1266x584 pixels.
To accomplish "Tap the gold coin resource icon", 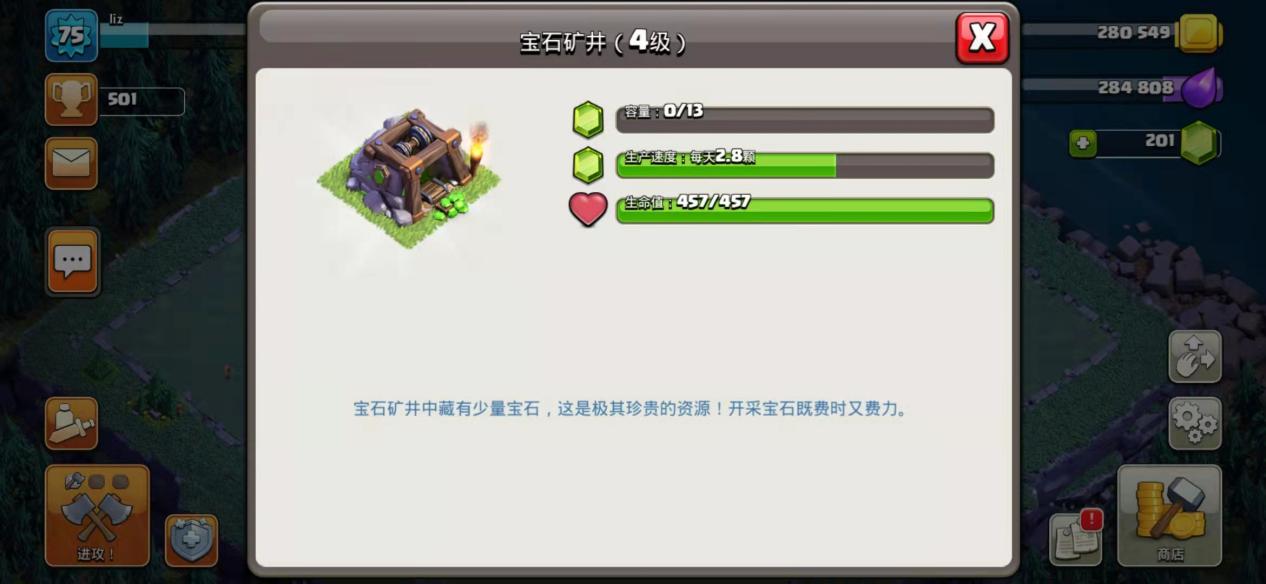I will click(x=1198, y=33).
